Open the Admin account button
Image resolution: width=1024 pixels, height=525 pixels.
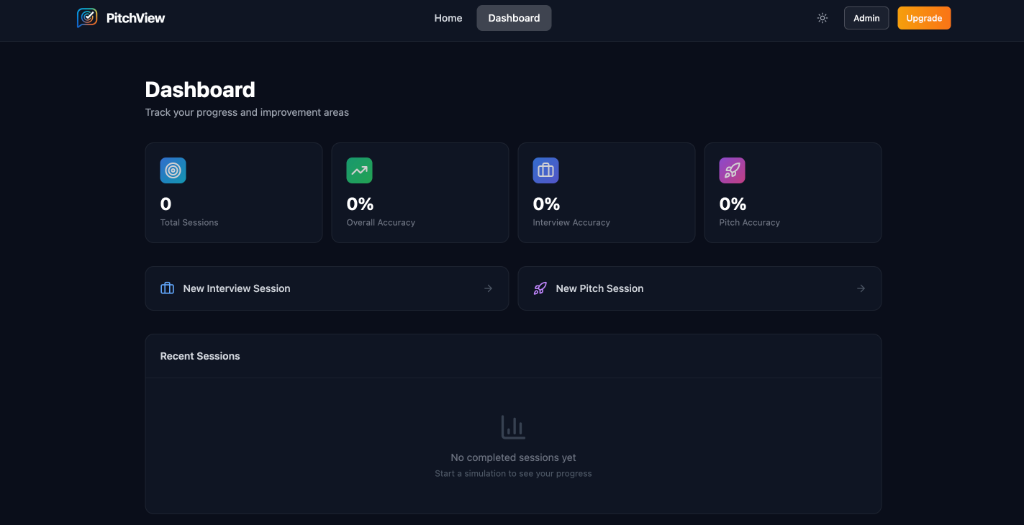tap(867, 18)
